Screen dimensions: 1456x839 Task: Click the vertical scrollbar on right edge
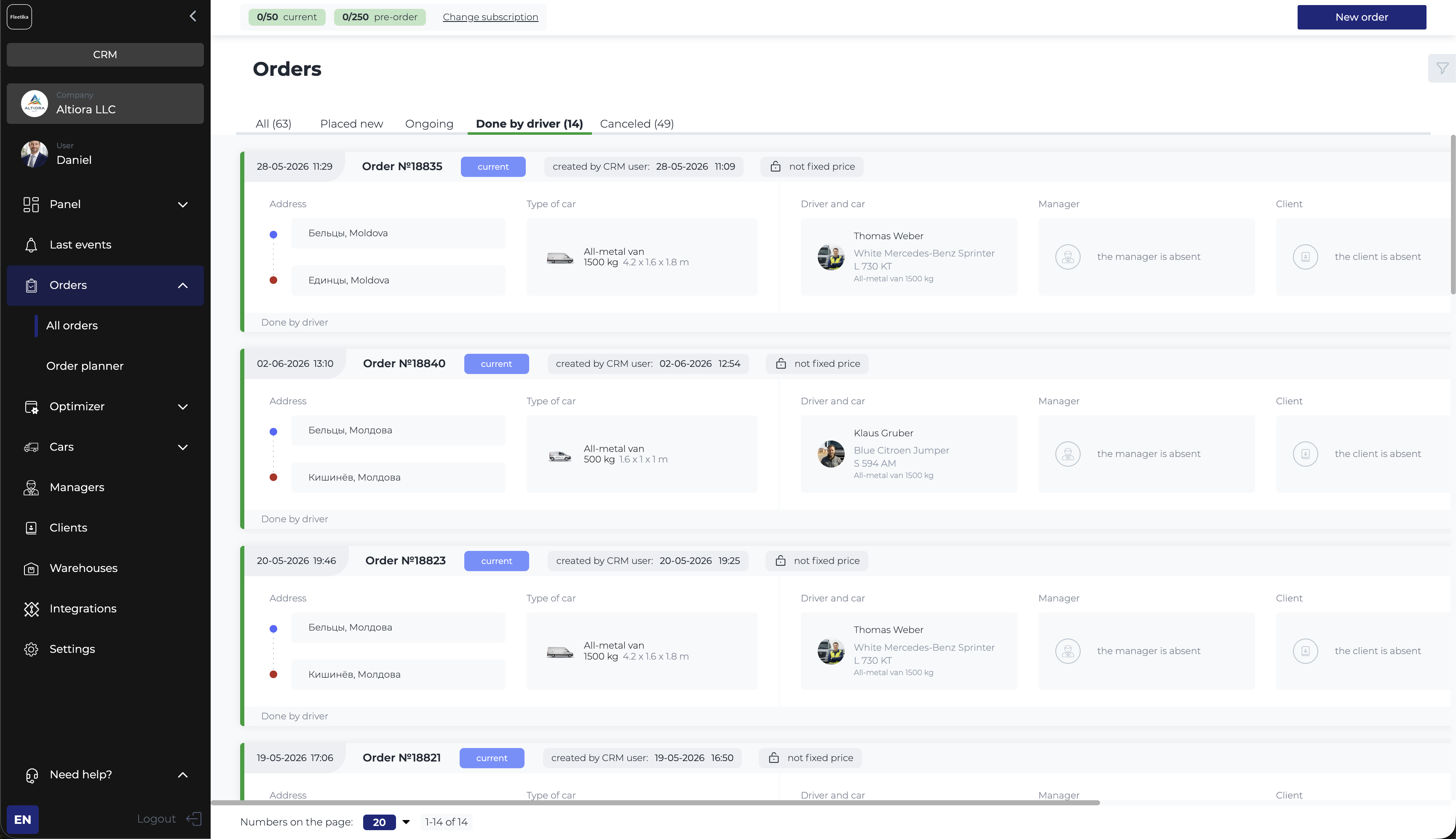tap(1453, 214)
